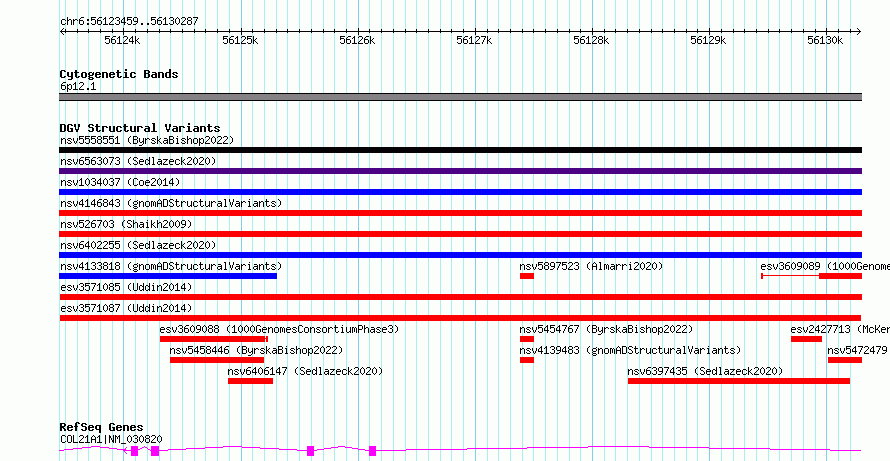This screenshot has height=461, width=890.
Task: Click the short blue nsv4133818 bar
Action: [x=168, y=276]
